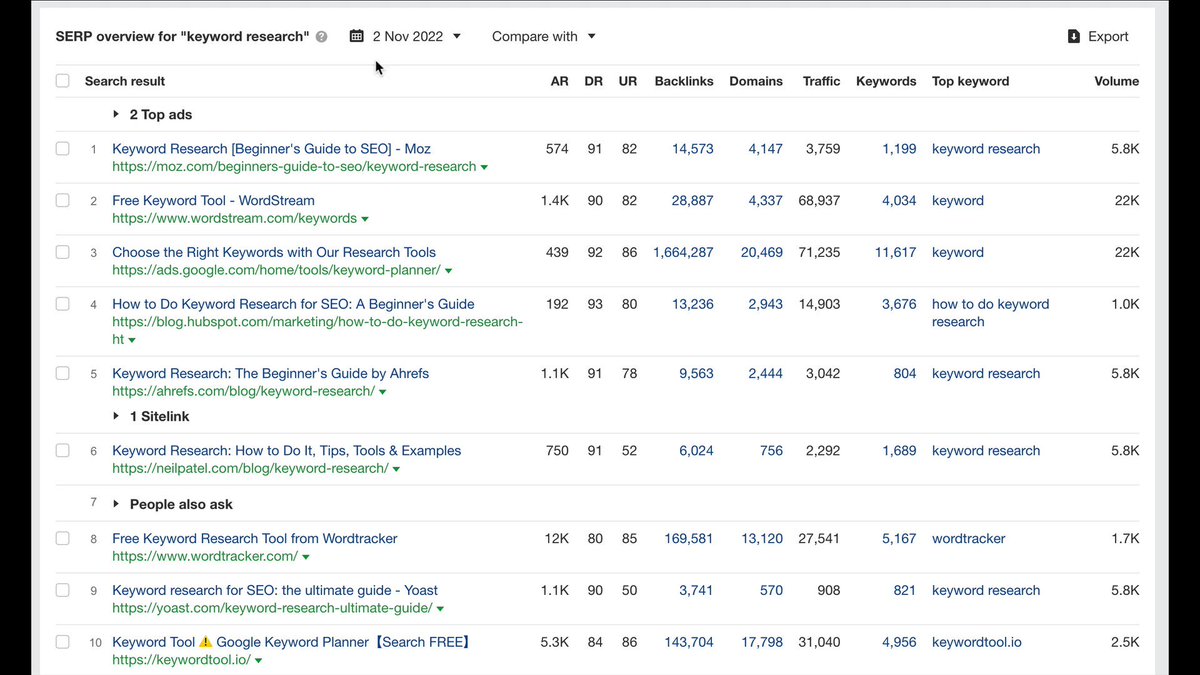Open Choose the Right Keywords title link
The image size is (1200, 675).
(x=274, y=253)
